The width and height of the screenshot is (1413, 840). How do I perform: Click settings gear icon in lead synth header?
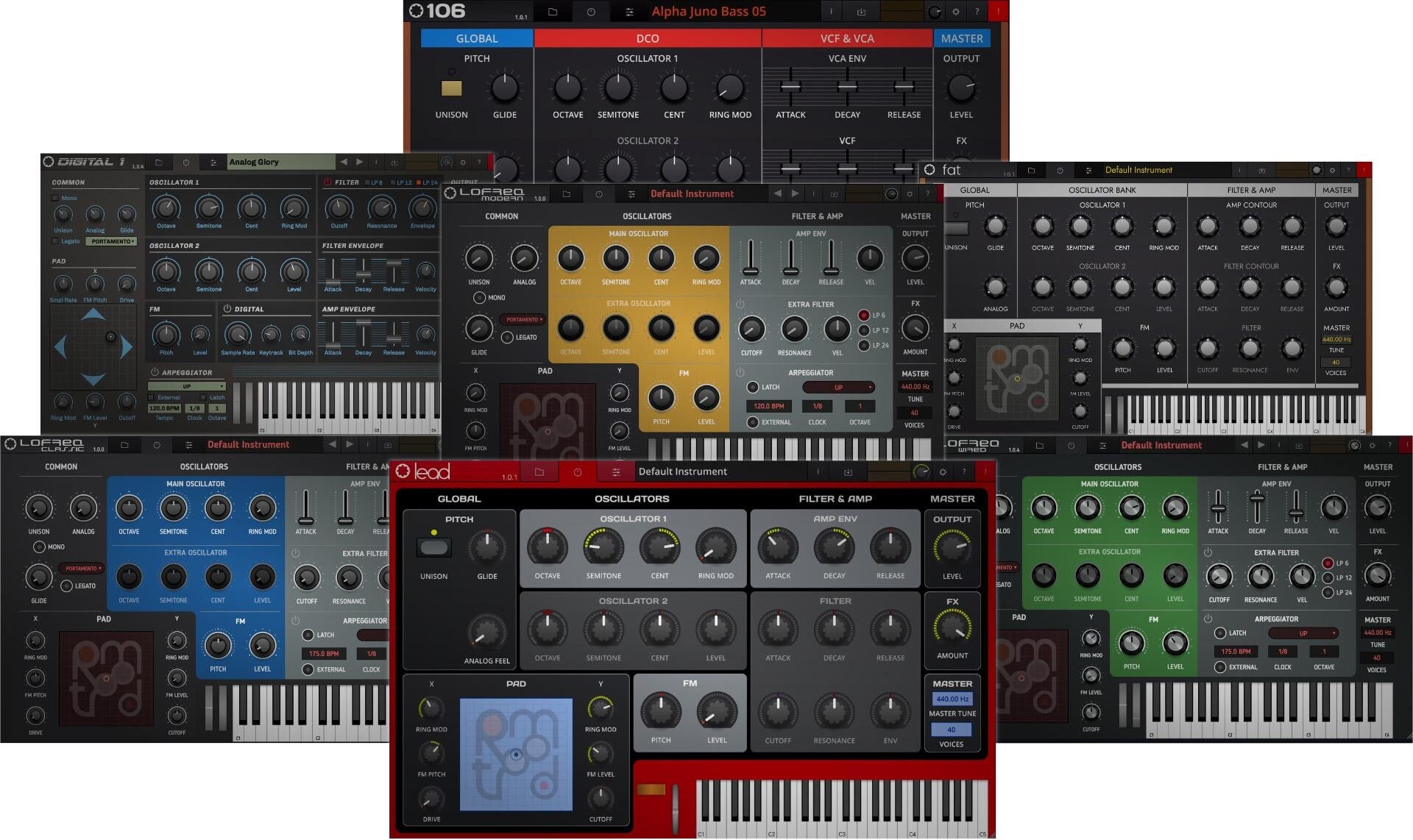[943, 472]
